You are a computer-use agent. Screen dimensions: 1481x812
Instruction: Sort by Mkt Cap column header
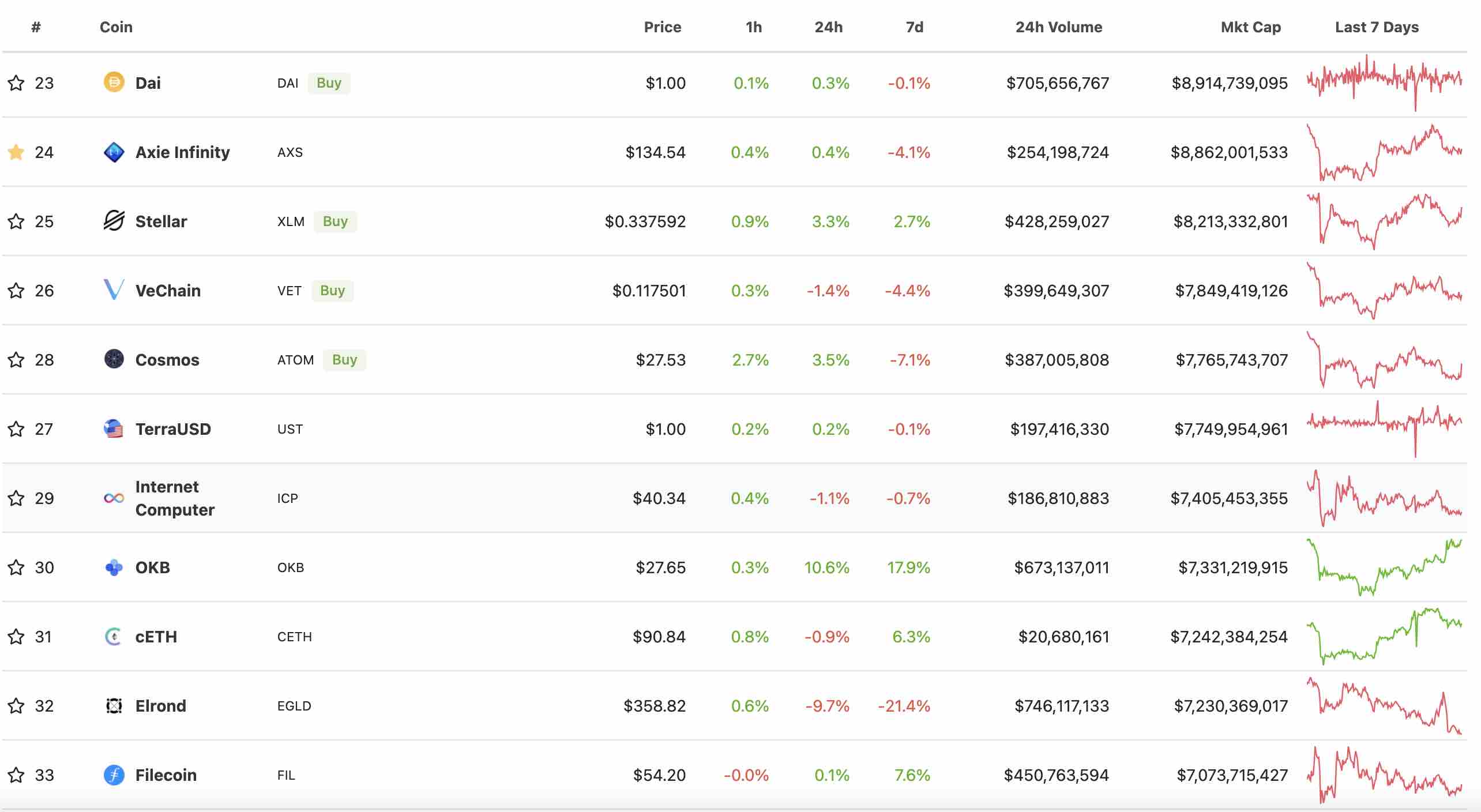coord(1250,27)
